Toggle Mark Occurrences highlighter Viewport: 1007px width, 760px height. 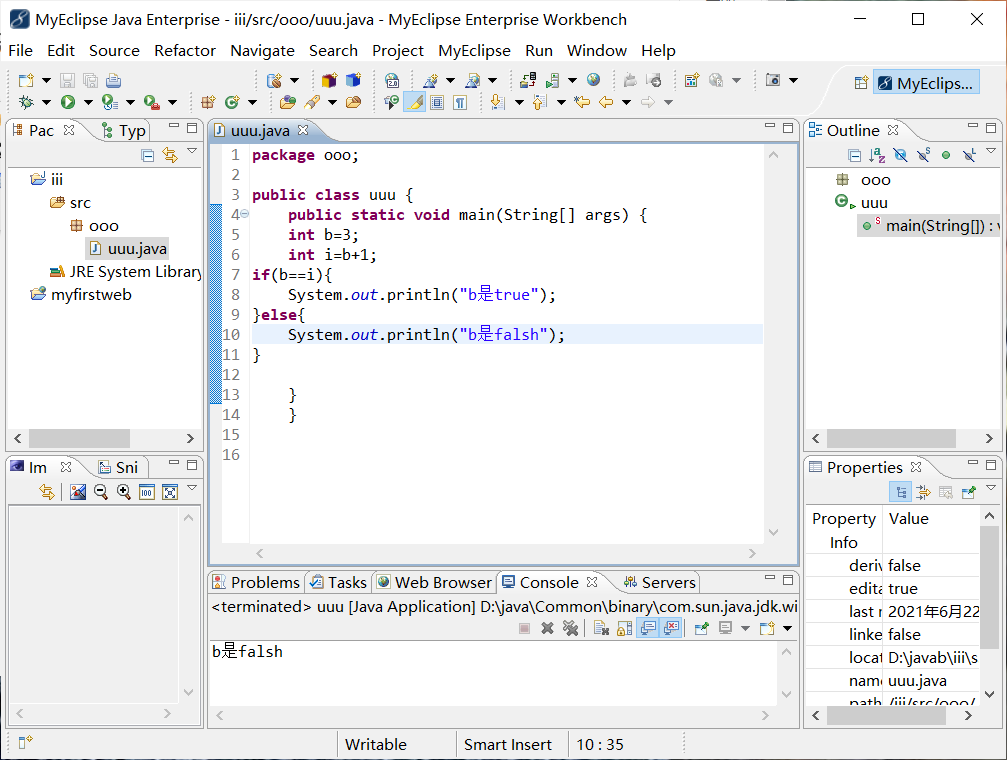pos(415,102)
